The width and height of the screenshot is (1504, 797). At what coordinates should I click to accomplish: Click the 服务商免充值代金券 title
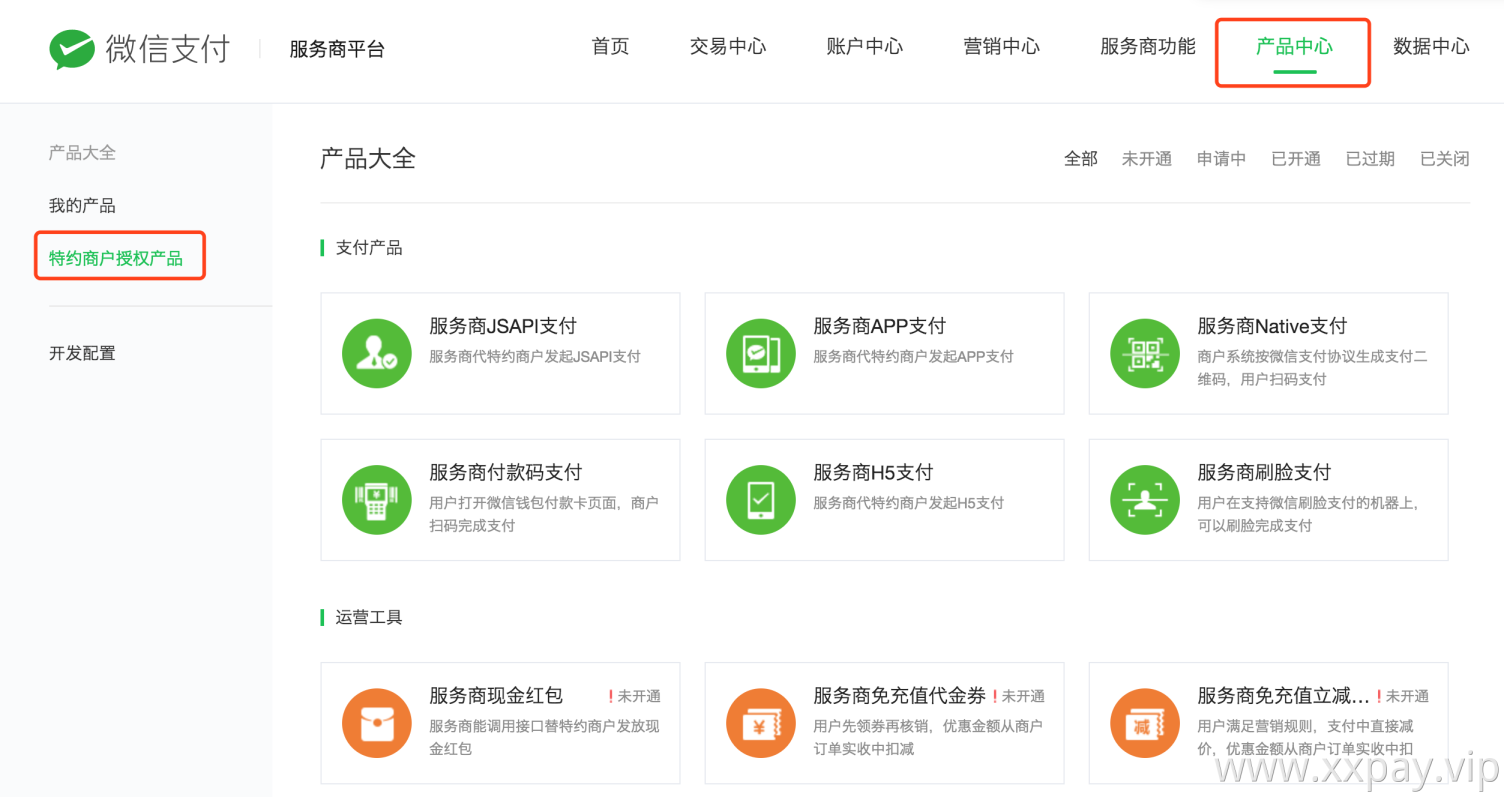coord(899,696)
